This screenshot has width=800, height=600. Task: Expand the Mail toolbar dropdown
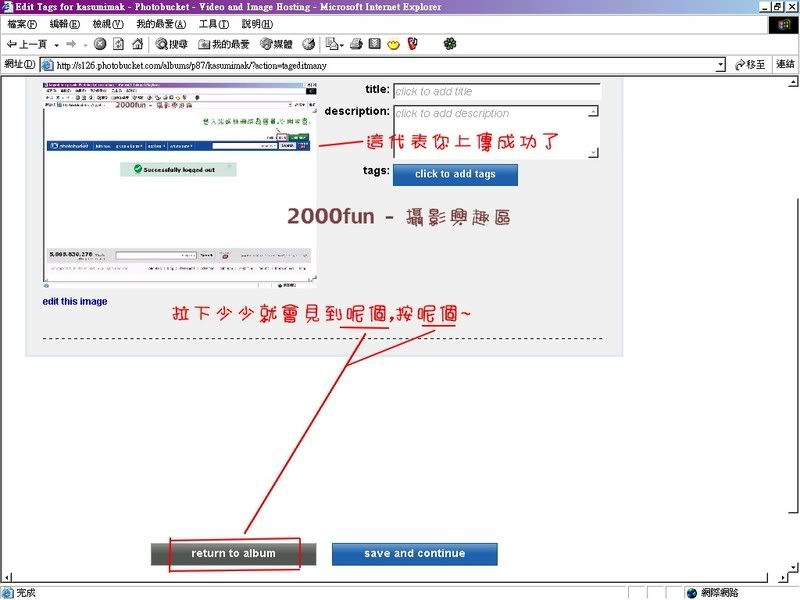click(x=341, y=44)
